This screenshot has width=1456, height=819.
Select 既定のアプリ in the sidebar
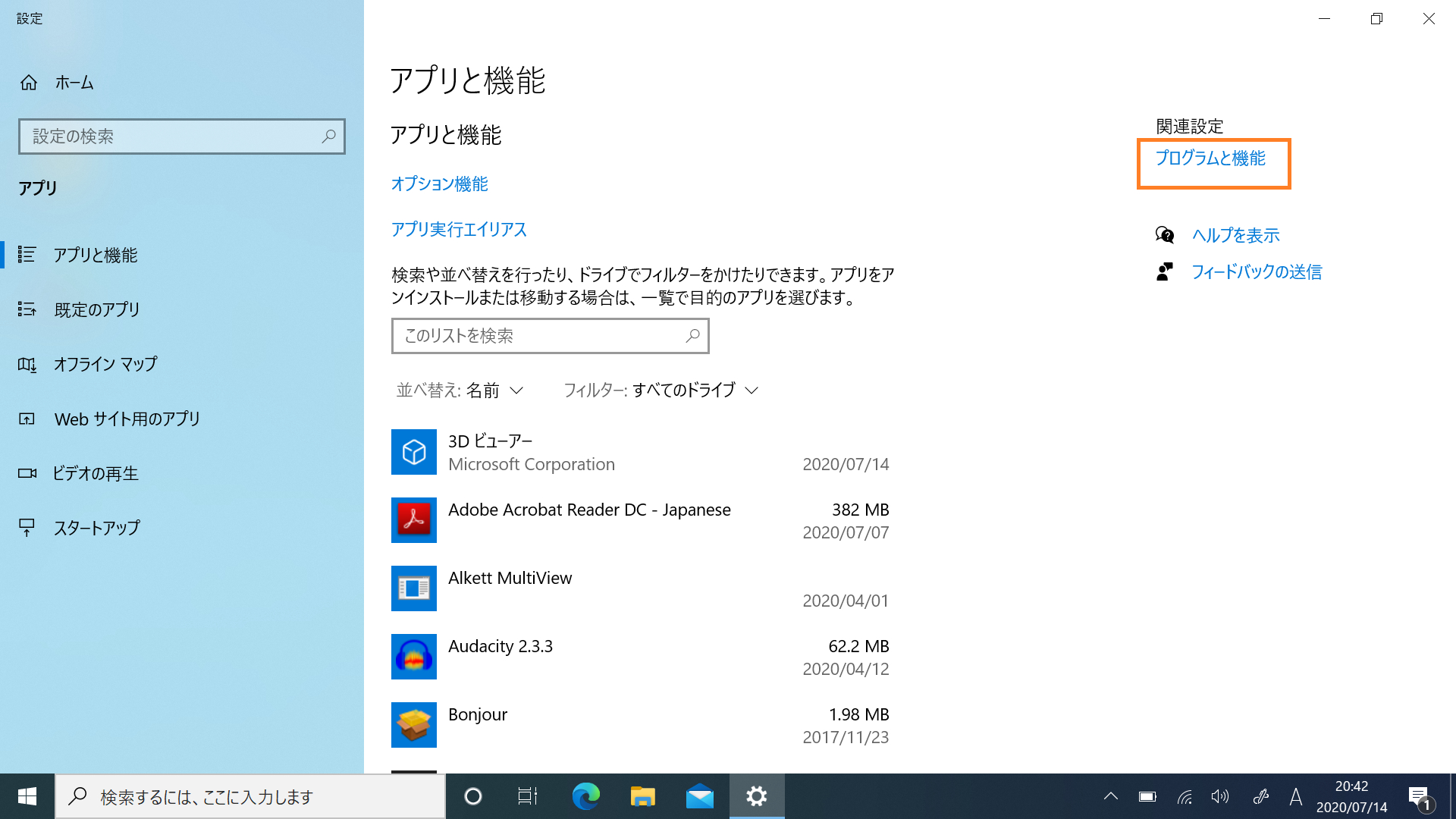pyautogui.click(x=97, y=309)
